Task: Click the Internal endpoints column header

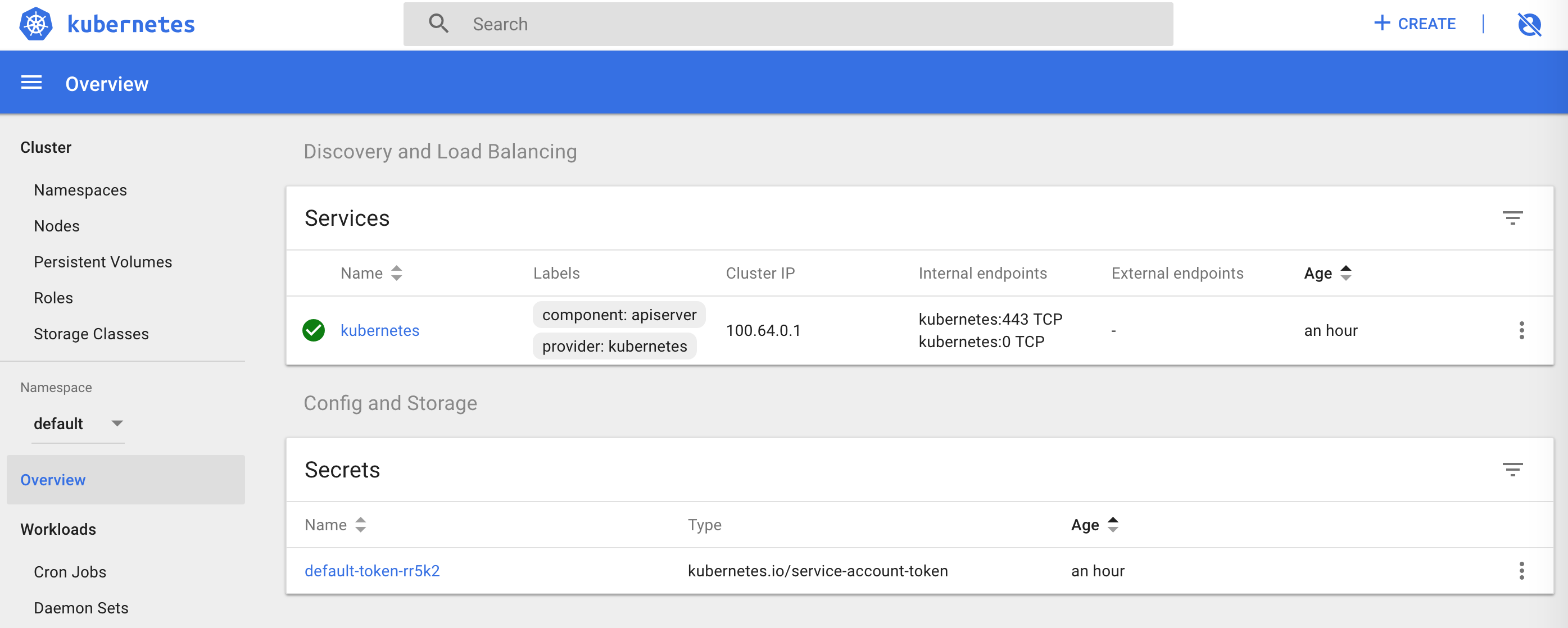Action: click(x=982, y=273)
